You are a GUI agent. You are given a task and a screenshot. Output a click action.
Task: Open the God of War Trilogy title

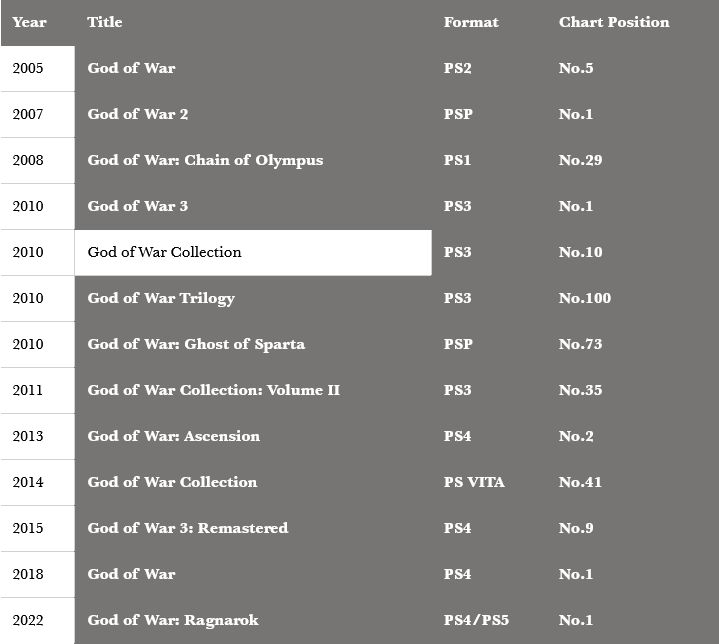(x=161, y=299)
